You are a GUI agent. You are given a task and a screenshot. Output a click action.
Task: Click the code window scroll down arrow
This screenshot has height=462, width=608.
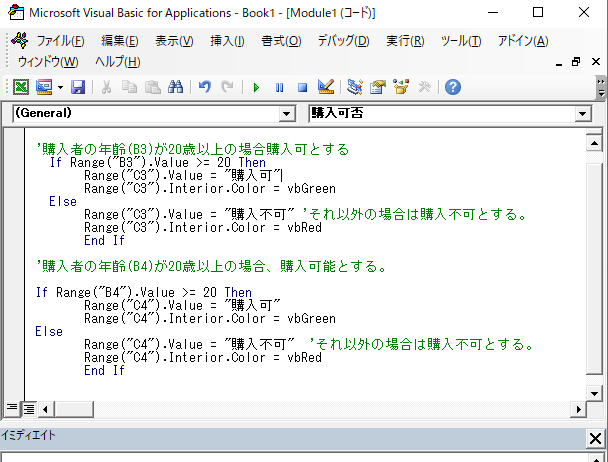pyautogui.click(x=594, y=393)
